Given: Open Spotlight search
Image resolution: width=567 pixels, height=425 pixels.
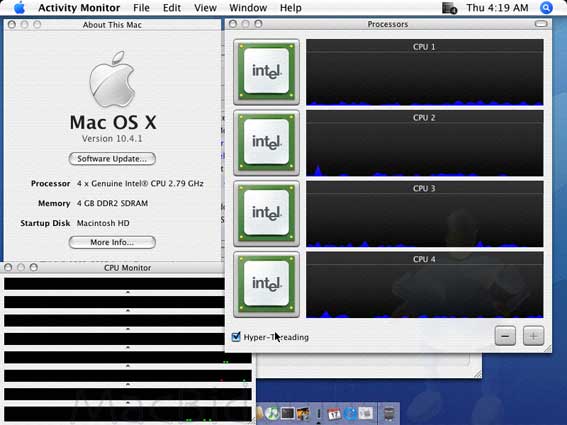Looking at the screenshot, I should coord(546,8).
